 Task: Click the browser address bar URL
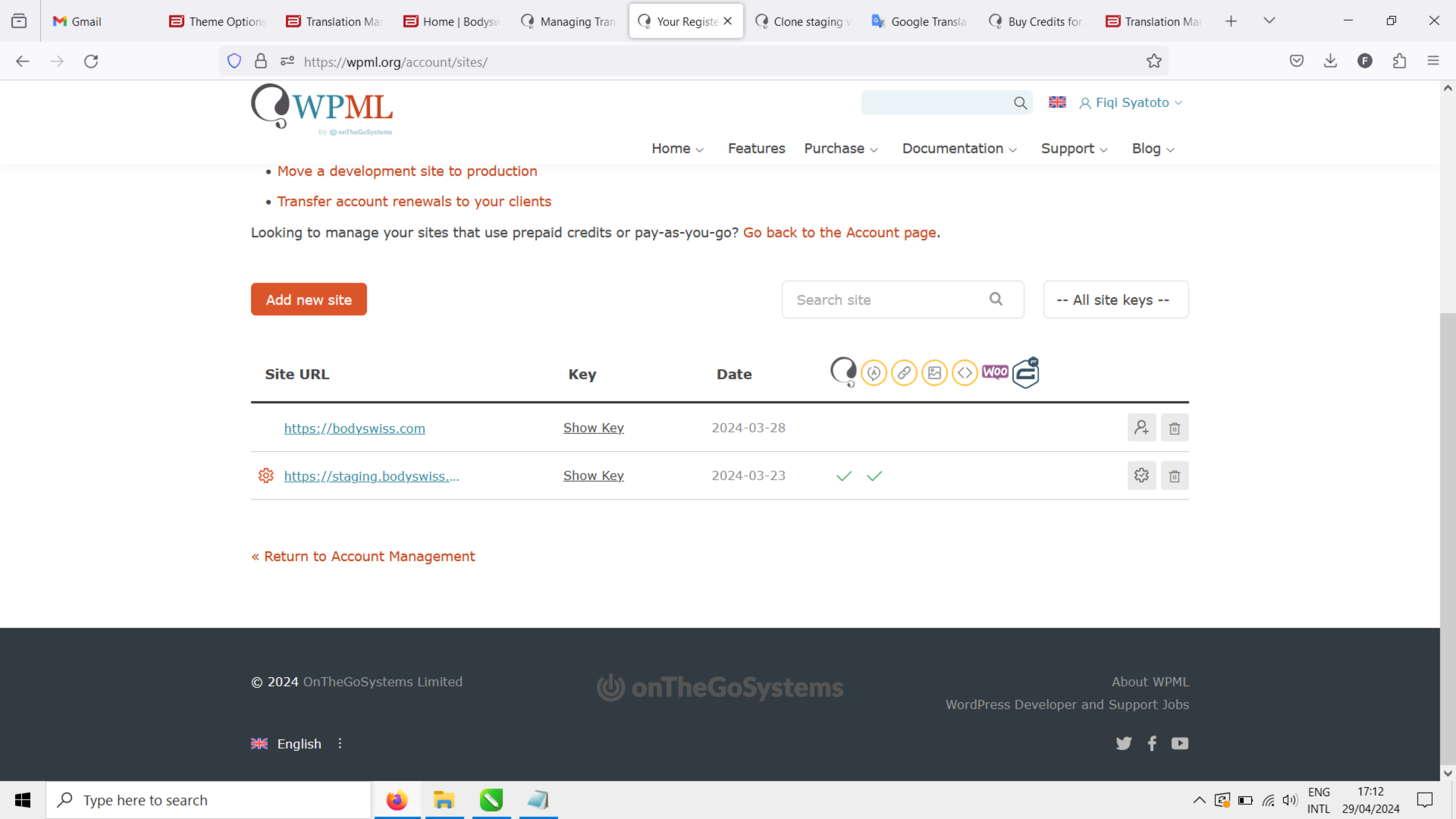click(396, 62)
